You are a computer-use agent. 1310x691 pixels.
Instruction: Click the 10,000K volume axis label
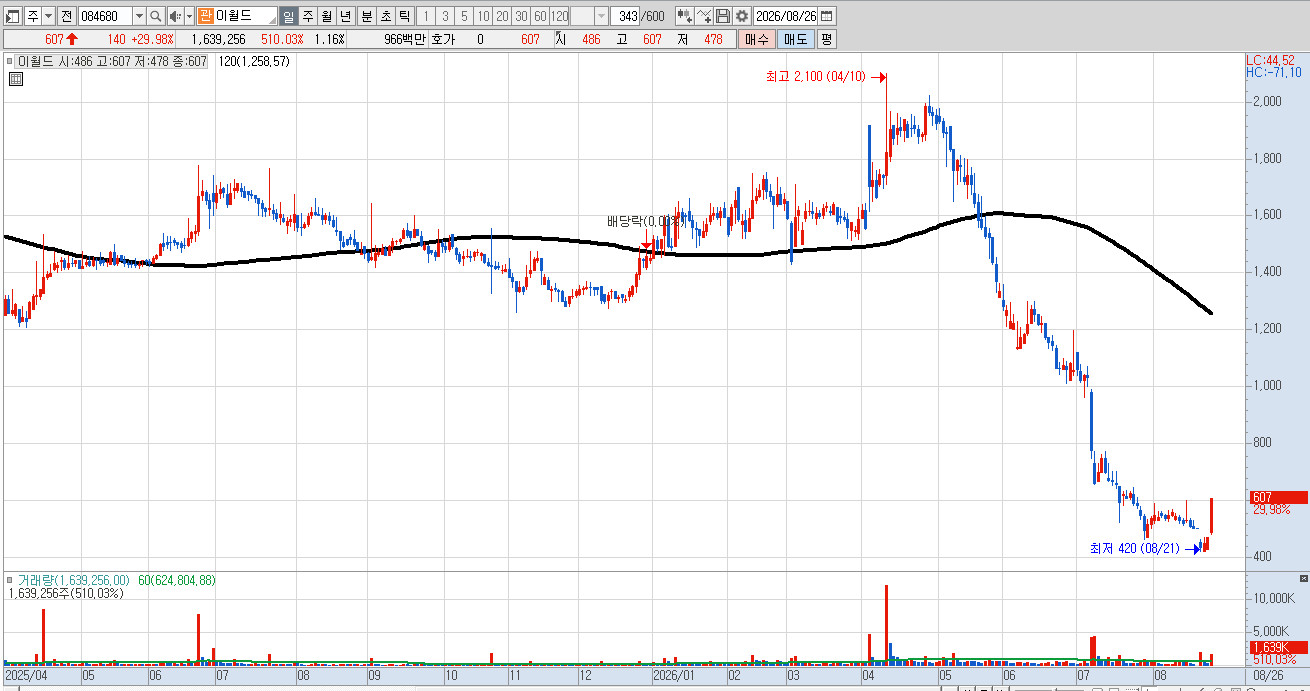coord(1273,597)
